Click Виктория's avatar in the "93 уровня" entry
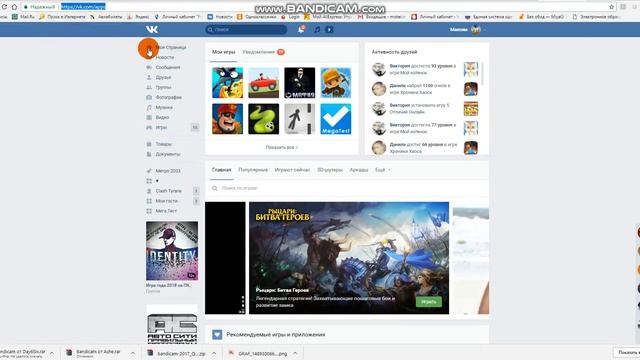The image size is (640, 360). tap(379, 69)
